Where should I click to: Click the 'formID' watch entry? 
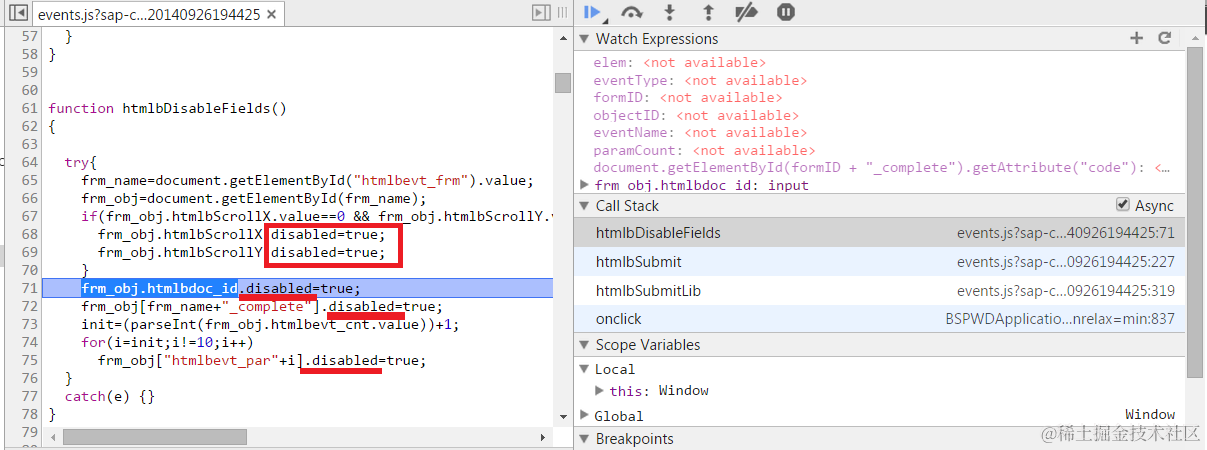pyautogui.click(x=687, y=97)
